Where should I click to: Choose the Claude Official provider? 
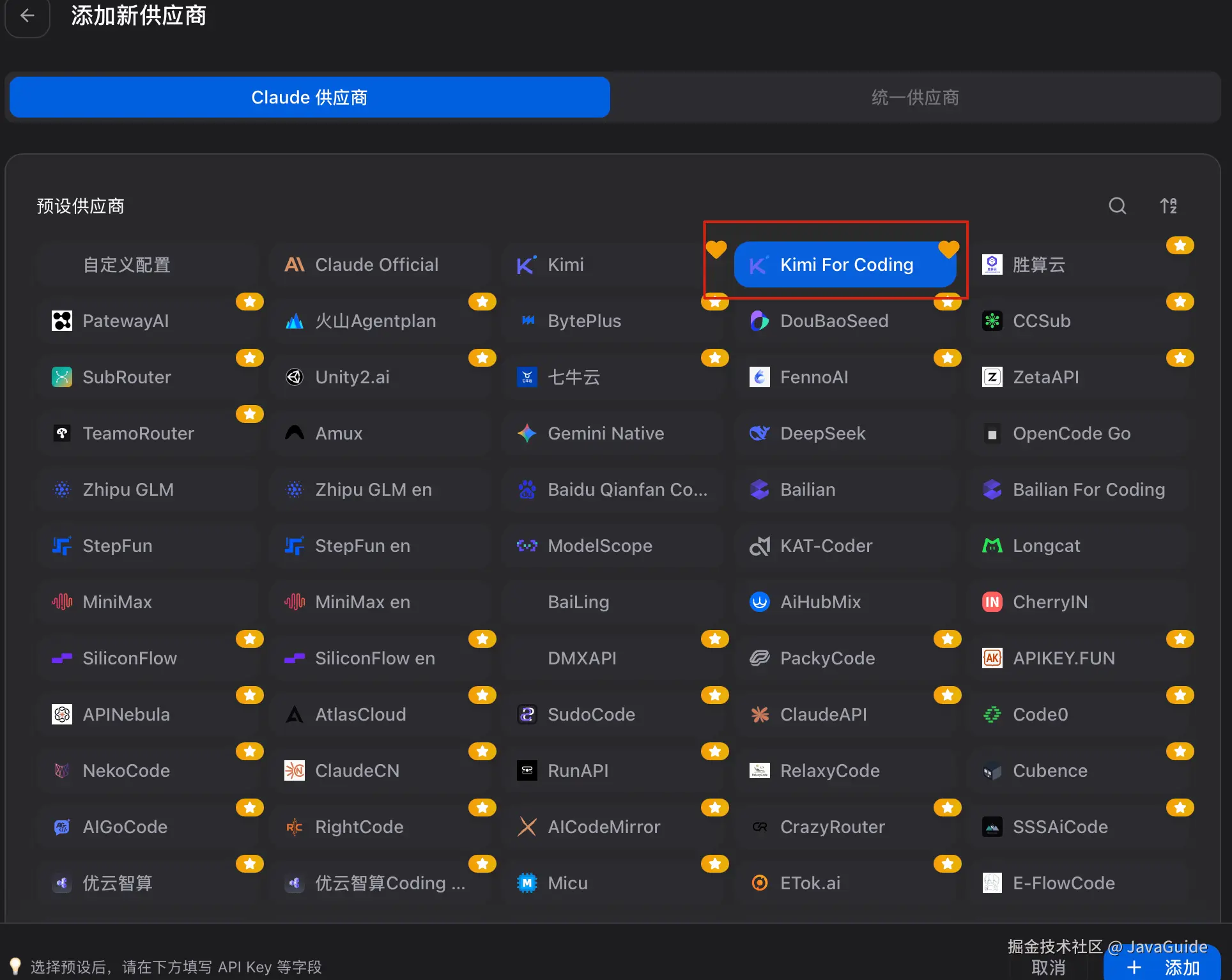[x=381, y=264]
